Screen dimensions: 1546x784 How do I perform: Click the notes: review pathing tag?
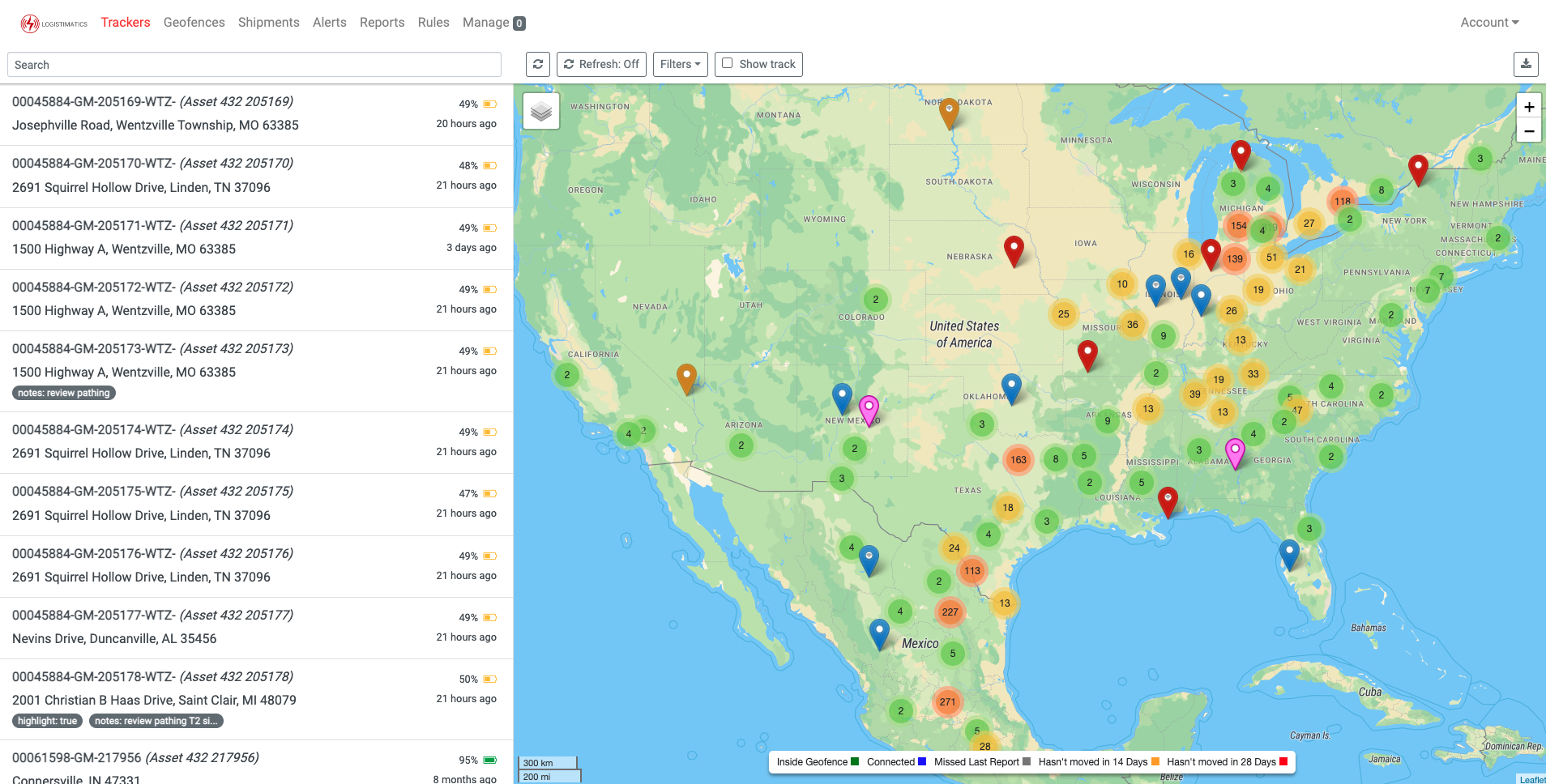[63, 393]
